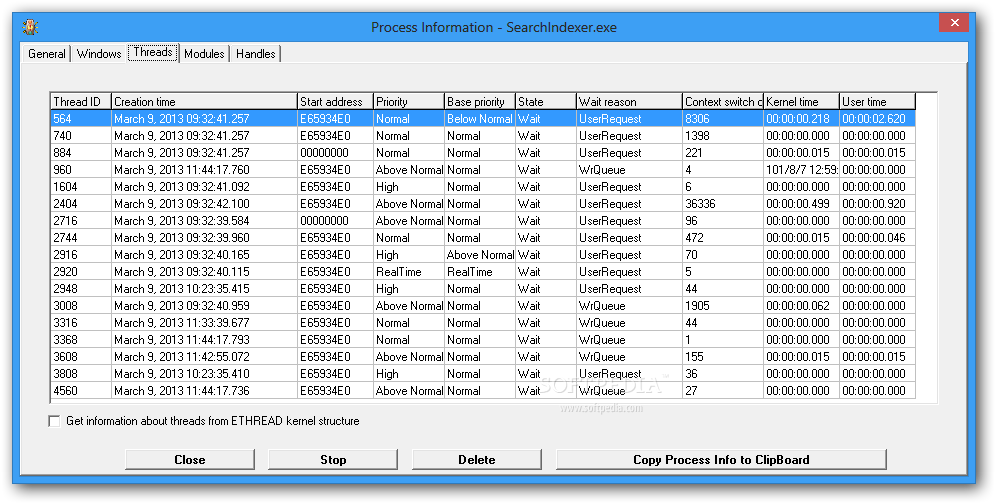This screenshot has height=504, width=996.
Task: Sort by the State column header
Action: pos(546,102)
